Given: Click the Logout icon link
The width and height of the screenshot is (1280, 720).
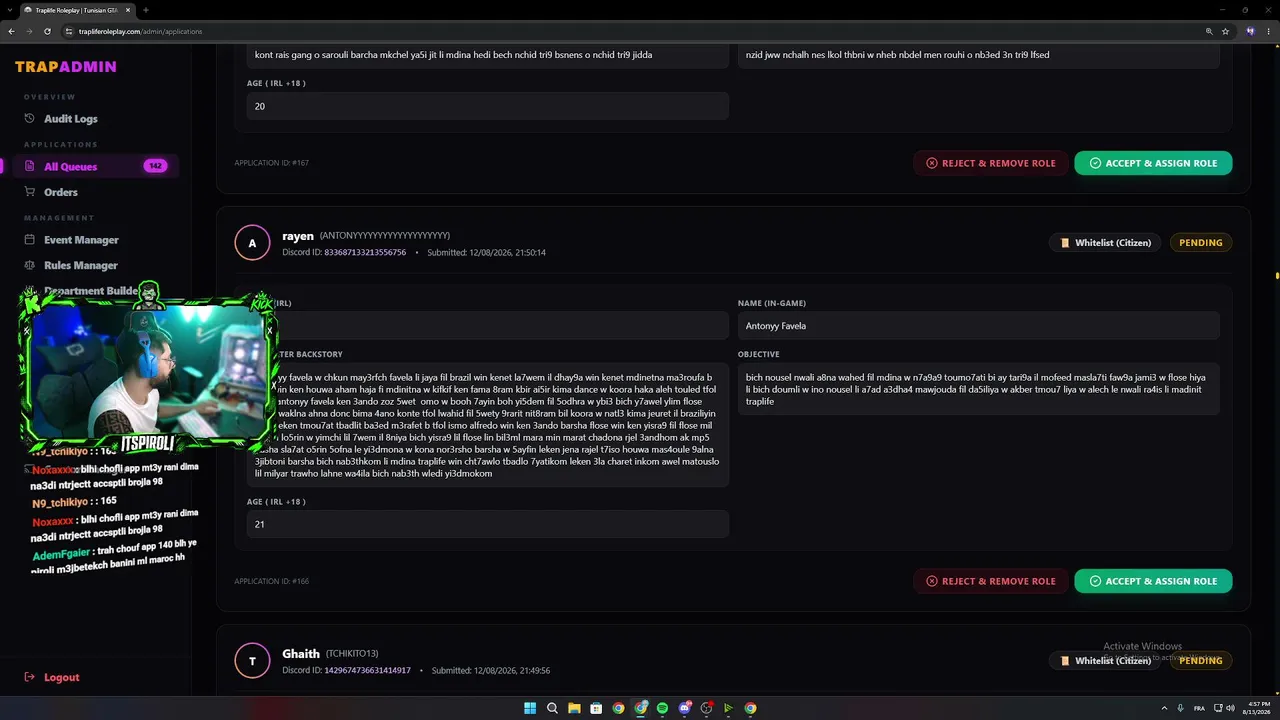Looking at the screenshot, I should tap(30, 677).
